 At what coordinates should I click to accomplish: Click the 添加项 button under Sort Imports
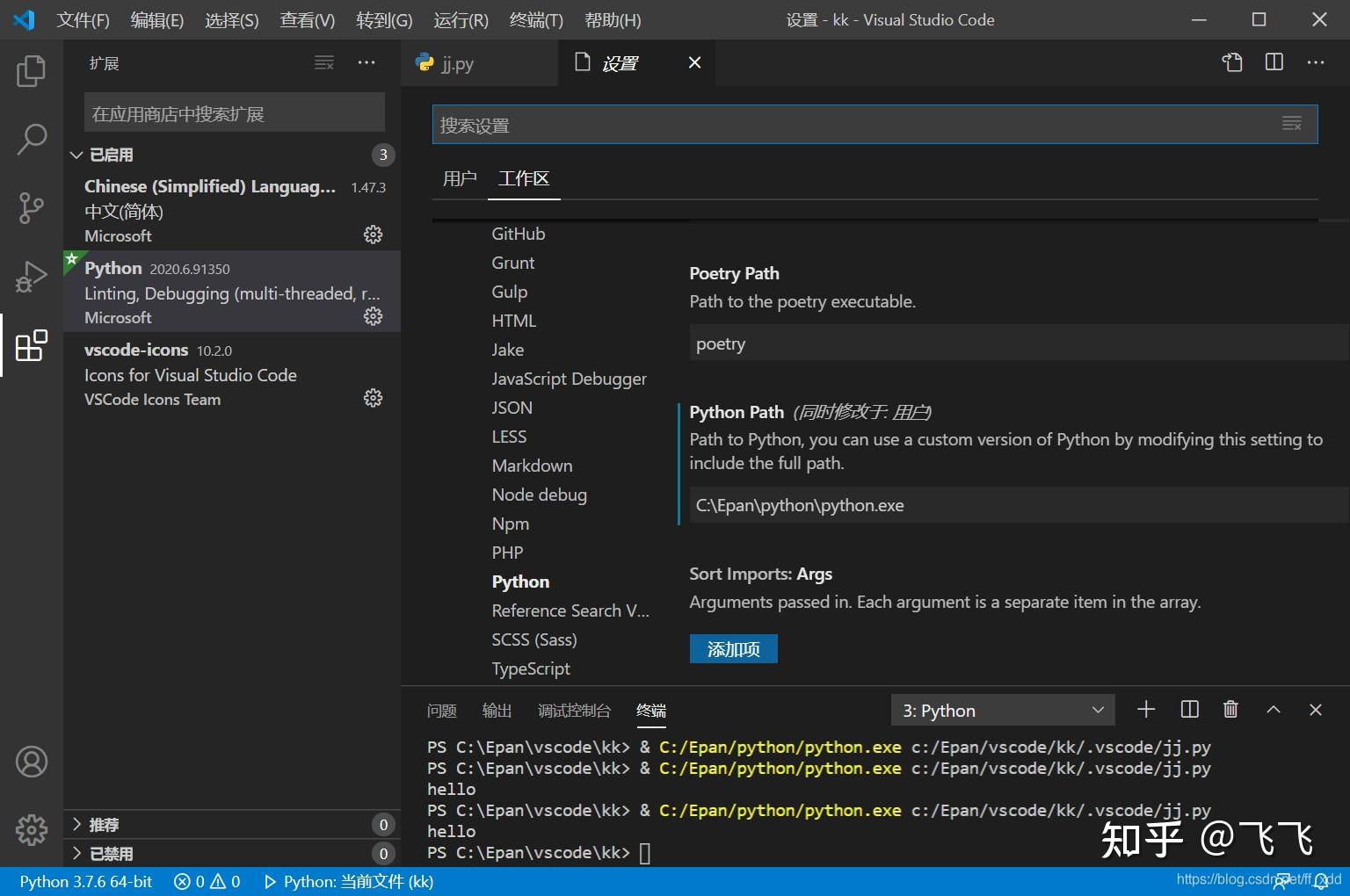pos(733,648)
